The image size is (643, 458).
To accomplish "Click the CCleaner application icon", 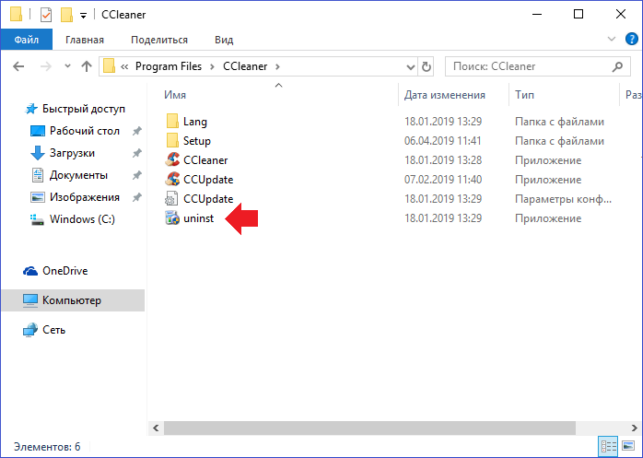I will coord(172,160).
